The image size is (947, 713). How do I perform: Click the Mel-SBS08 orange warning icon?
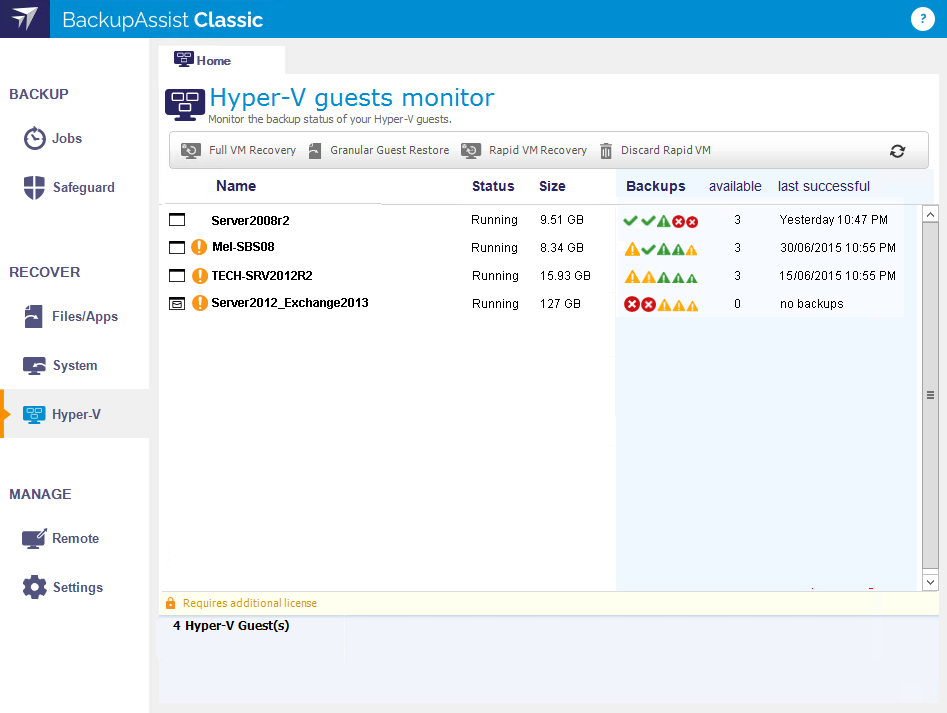[199, 247]
